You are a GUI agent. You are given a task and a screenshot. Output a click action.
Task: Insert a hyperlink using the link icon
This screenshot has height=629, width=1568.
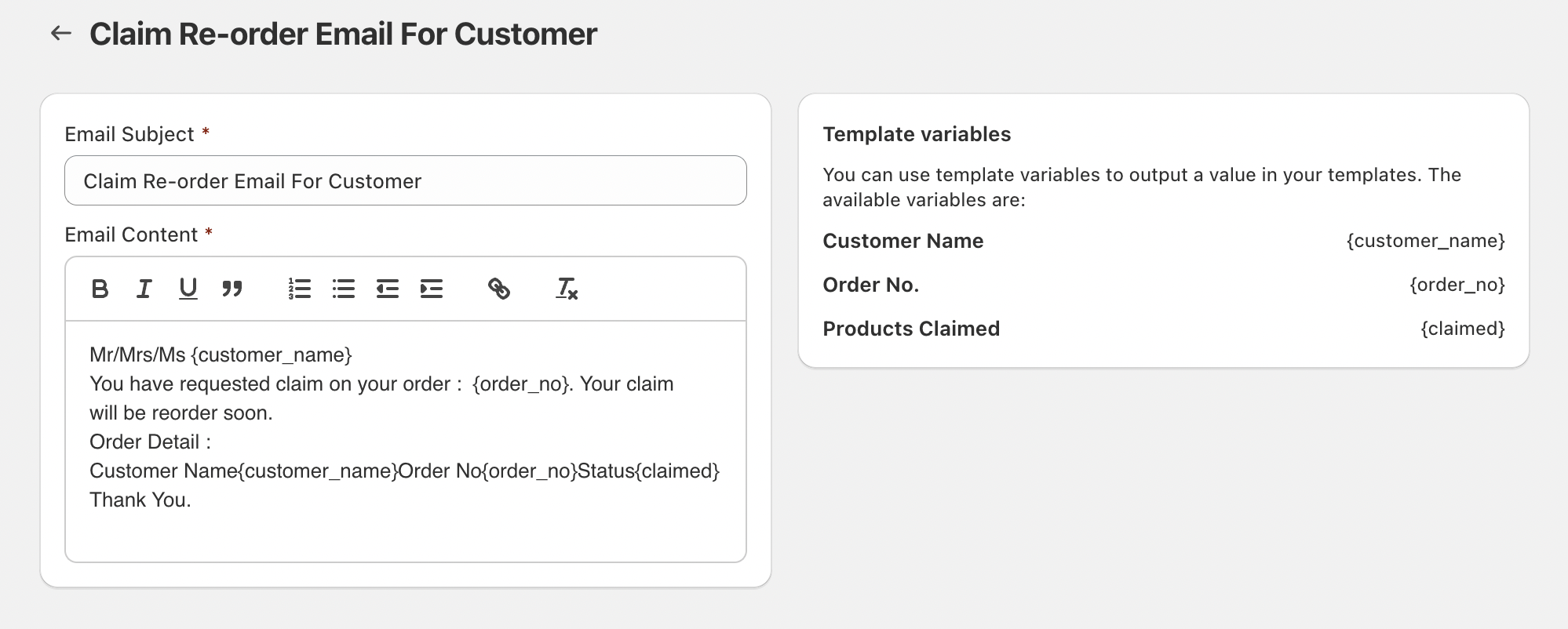pos(498,289)
